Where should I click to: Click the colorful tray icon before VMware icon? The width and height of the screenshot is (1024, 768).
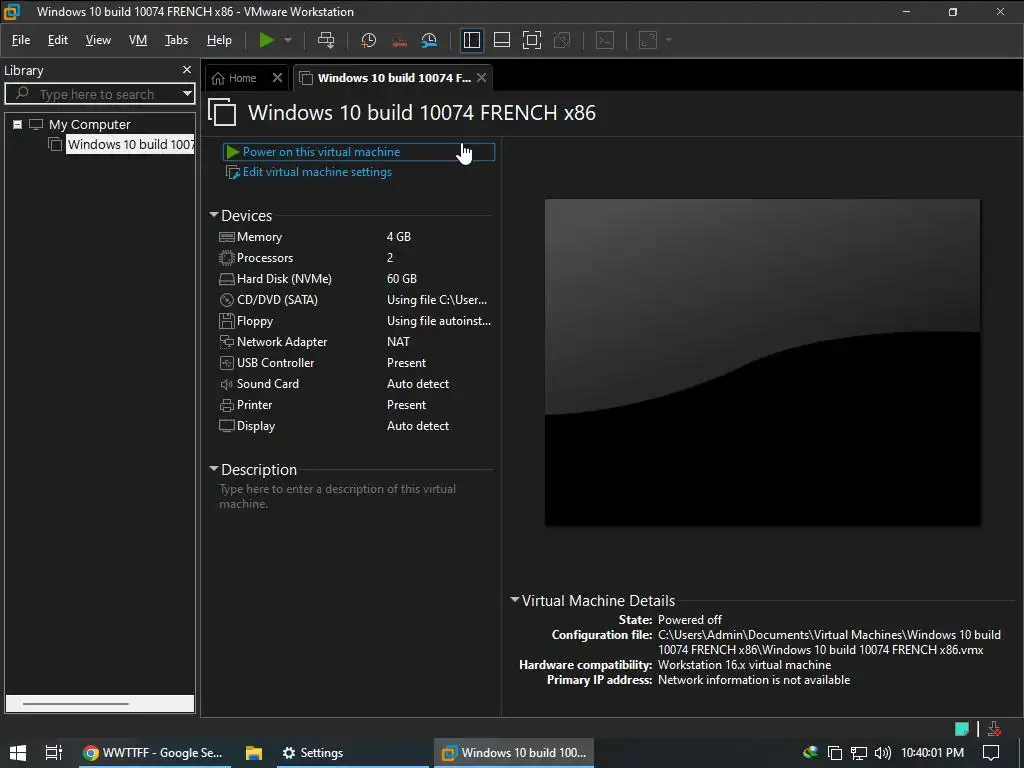810,752
